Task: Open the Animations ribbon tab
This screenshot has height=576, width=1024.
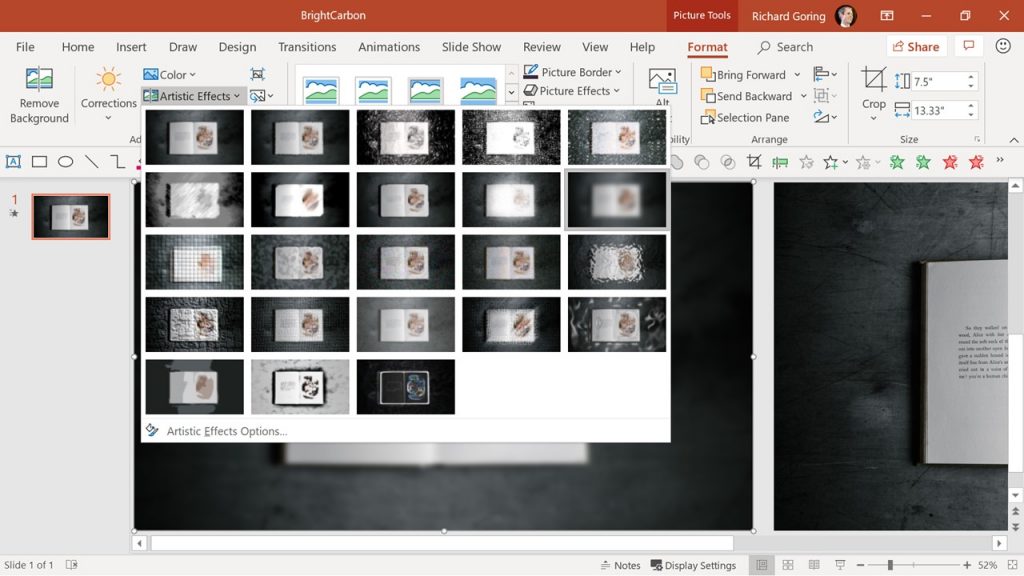Action: coord(389,46)
